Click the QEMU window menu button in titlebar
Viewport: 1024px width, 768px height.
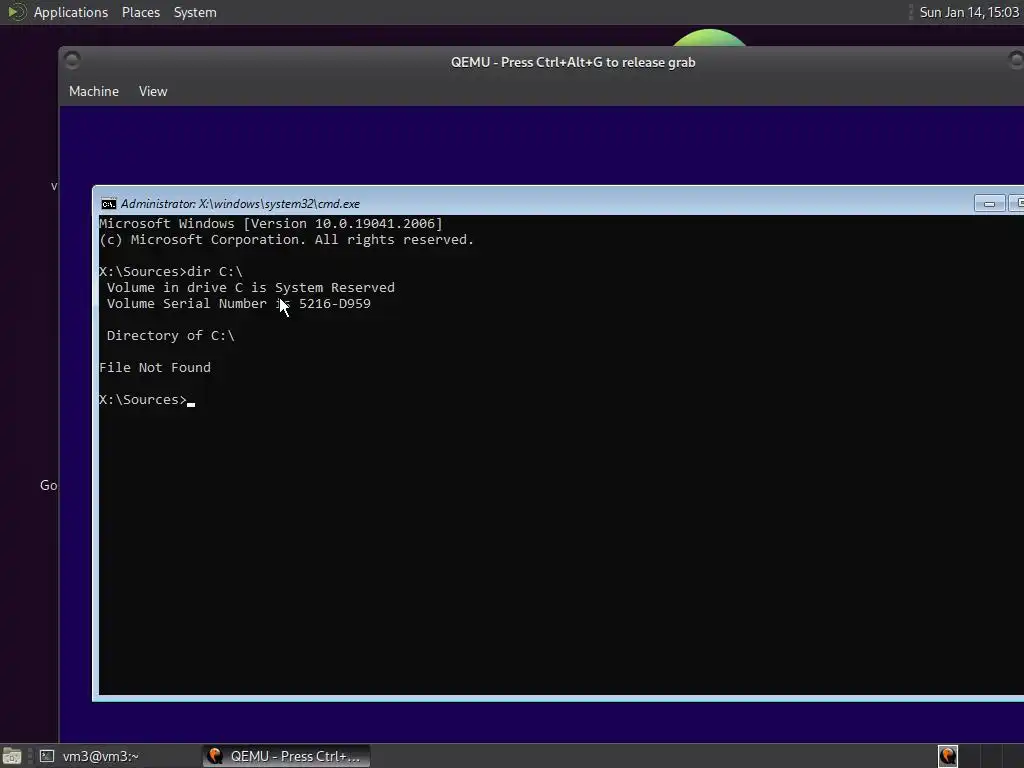point(72,61)
